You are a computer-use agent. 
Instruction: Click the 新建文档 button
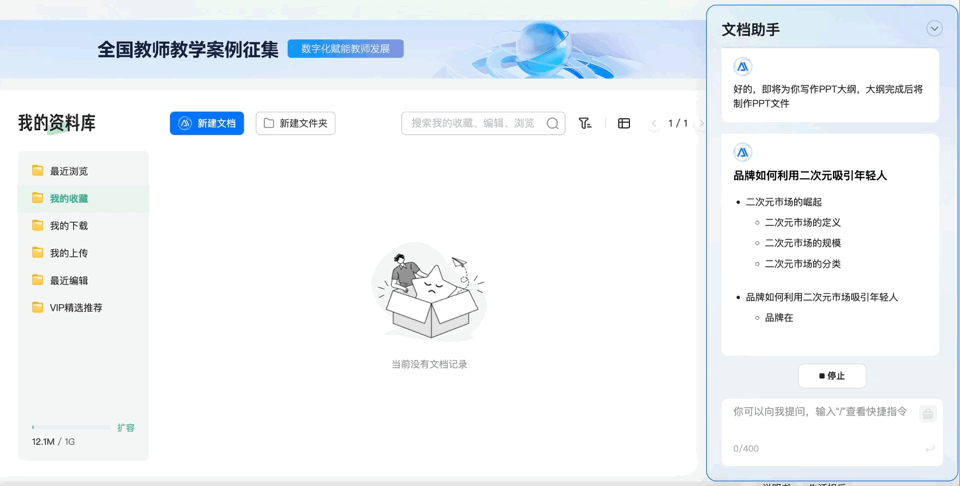click(207, 123)
